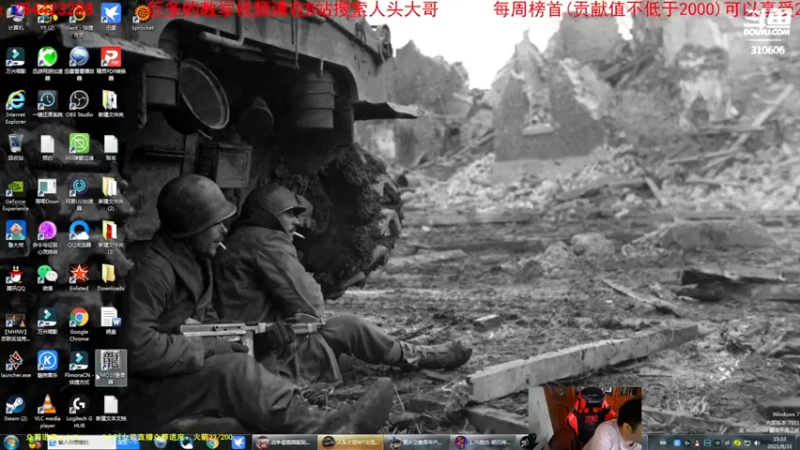Switch to the purple-icon taskbar window
The height and width of the screenshot is (450, 800).
point(483,442)
